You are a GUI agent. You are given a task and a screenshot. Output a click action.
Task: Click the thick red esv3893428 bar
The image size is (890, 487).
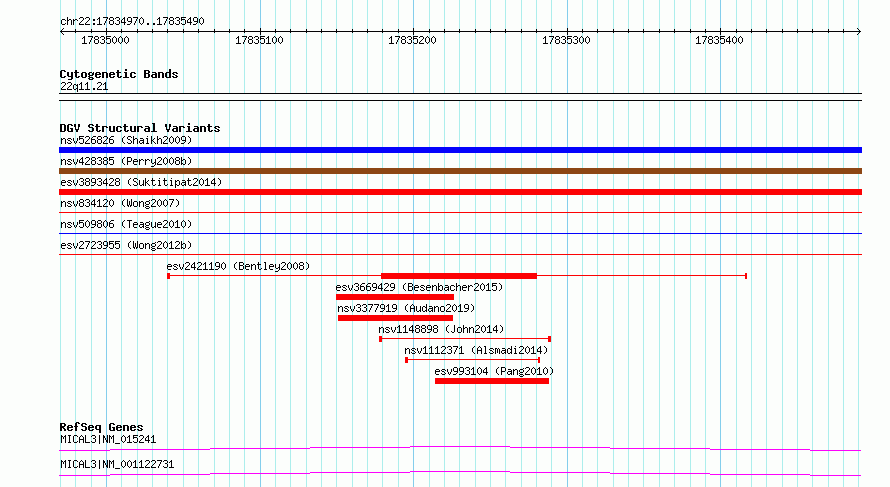(x=460, y=192)
